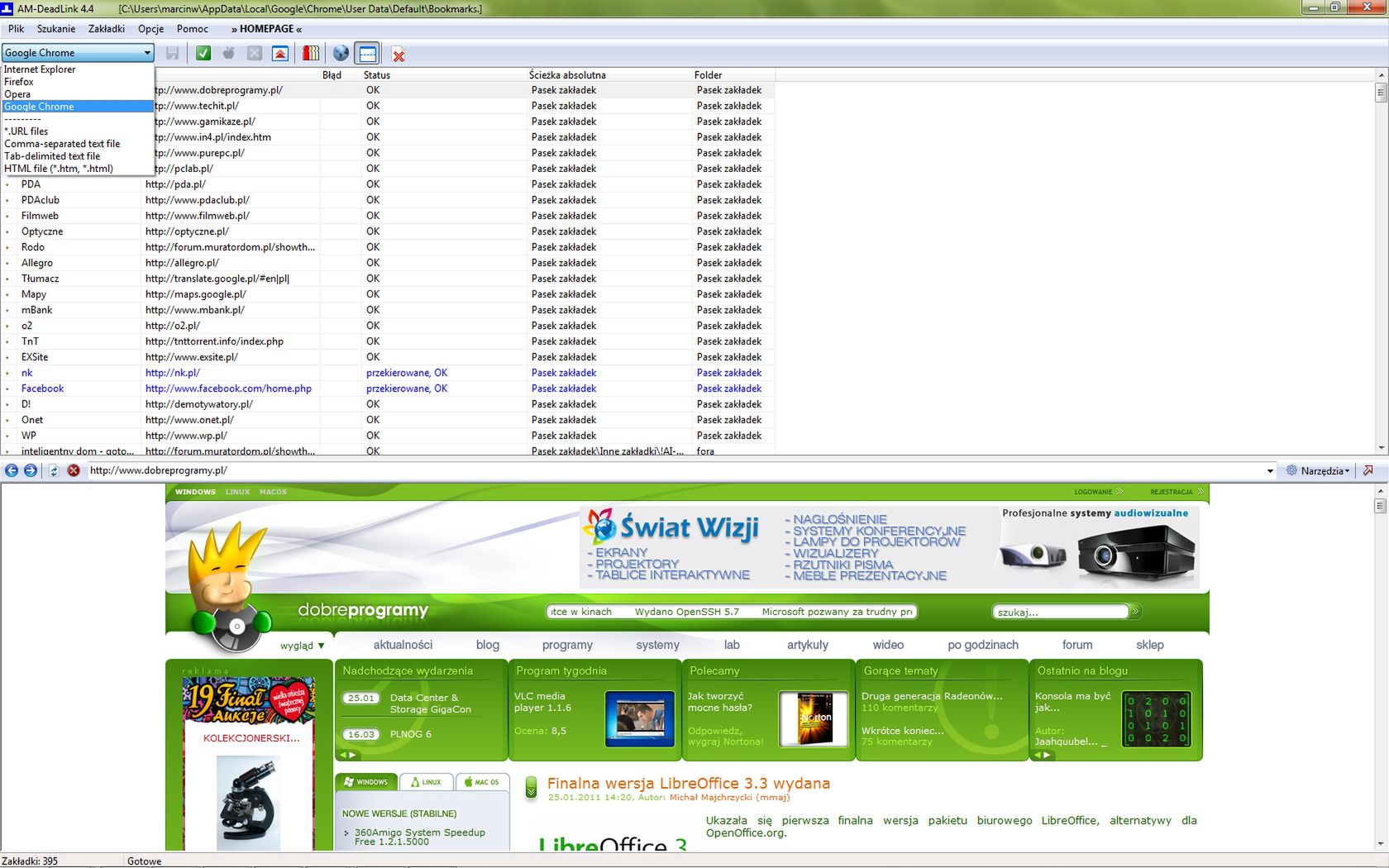Select the Facebook bookmark row name
The width and height of the screenshot is (1389, 868).
click(x=42, y=389)
